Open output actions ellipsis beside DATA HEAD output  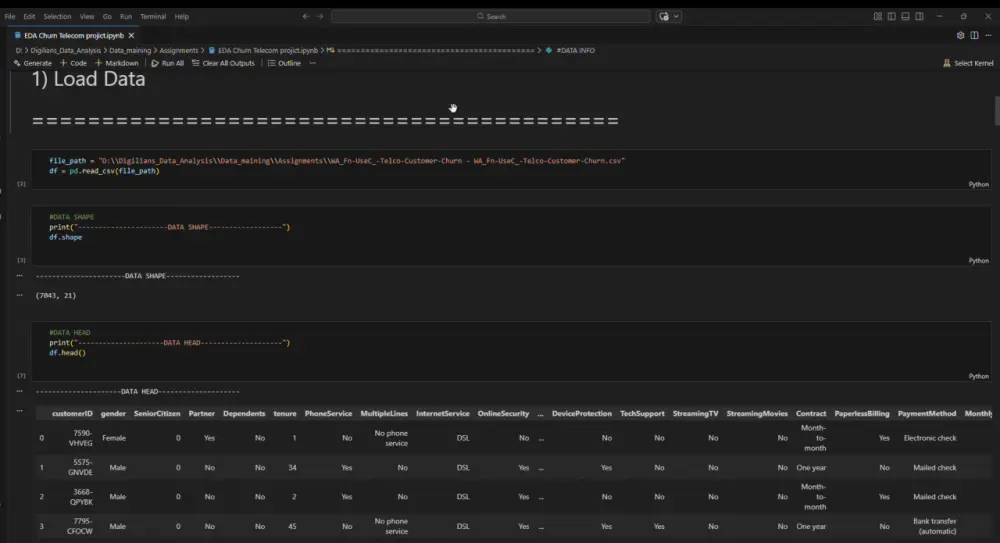coord(20,391)
